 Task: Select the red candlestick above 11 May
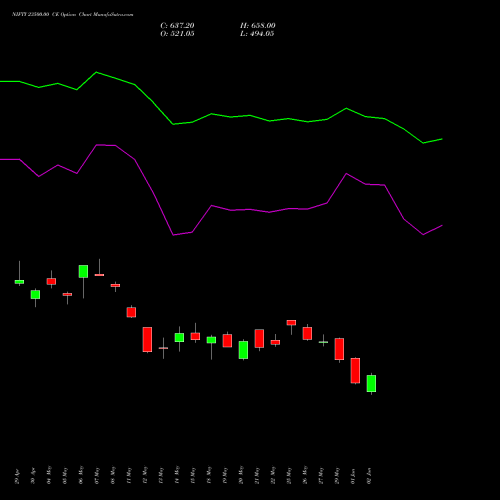131,312
